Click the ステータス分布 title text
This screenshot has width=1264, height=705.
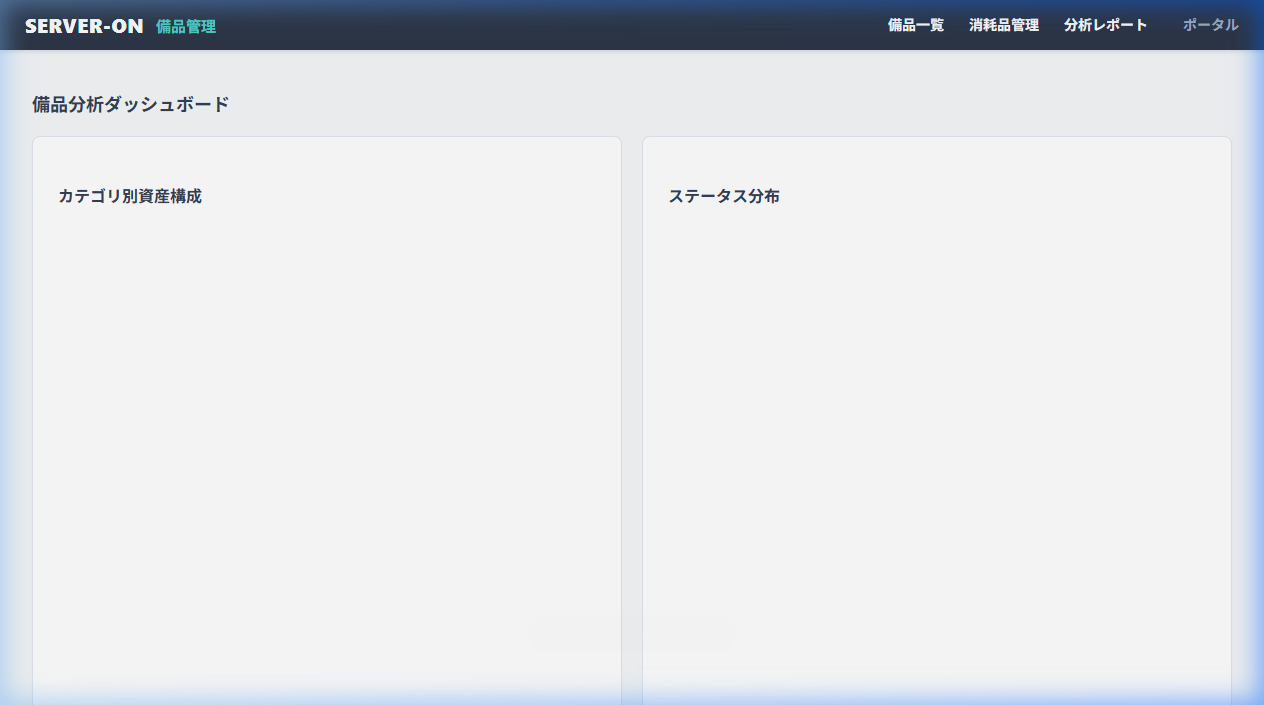tap(725, 196)
